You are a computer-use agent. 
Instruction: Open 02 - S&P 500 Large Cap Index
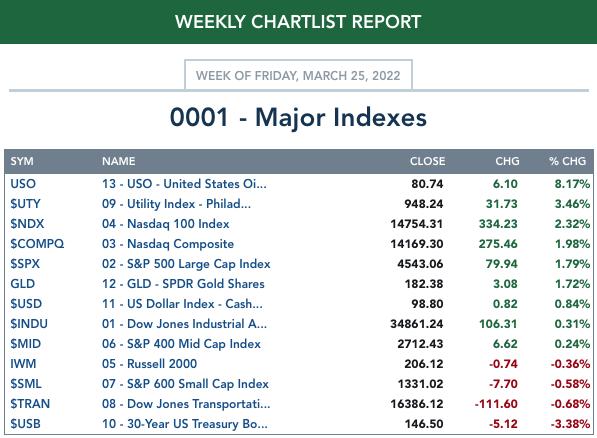coord(186,264)
